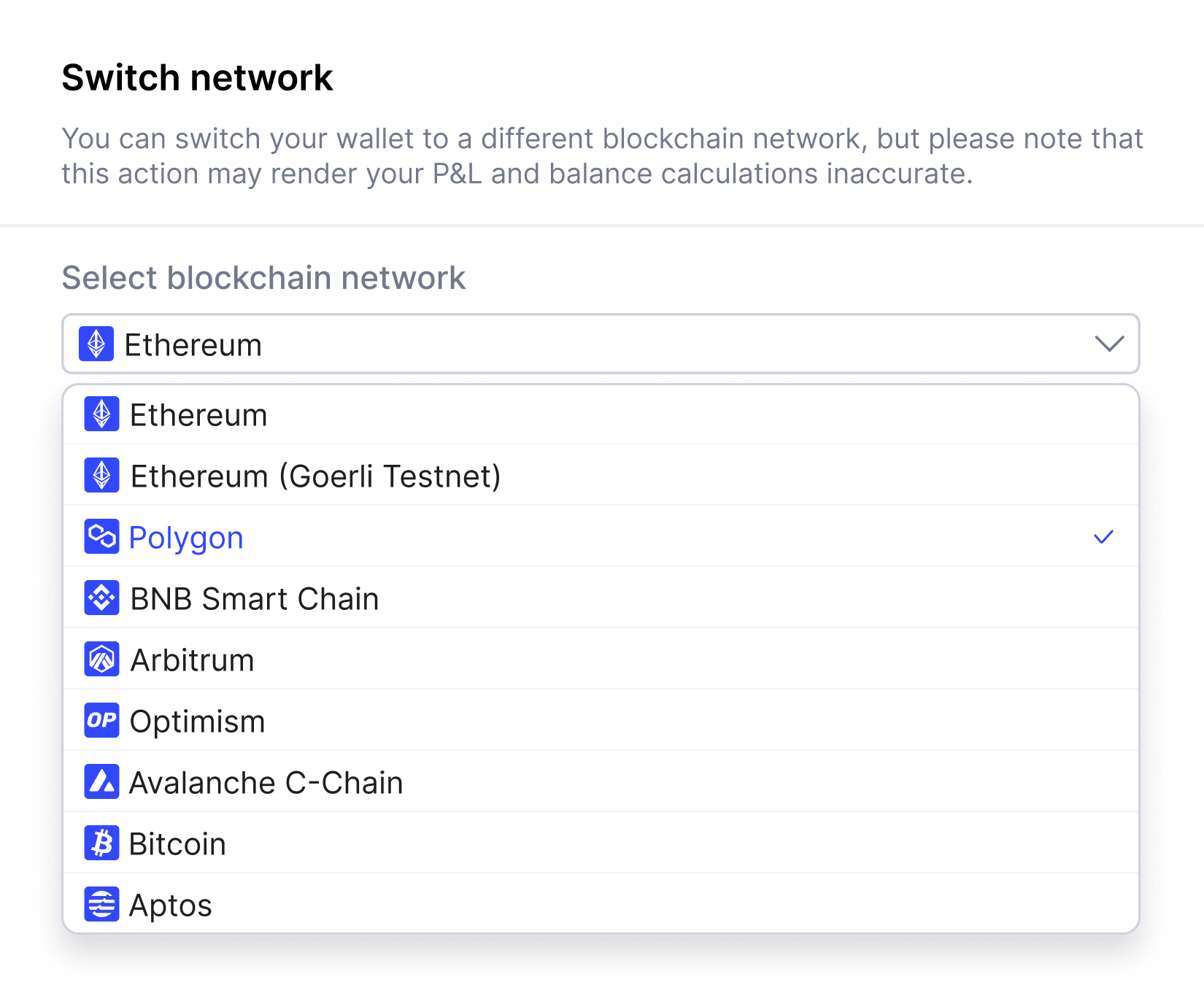This screenshot has height=985, width=1204.
Task: Pick Optimism from the network list
Action: (x=601, y=721)
